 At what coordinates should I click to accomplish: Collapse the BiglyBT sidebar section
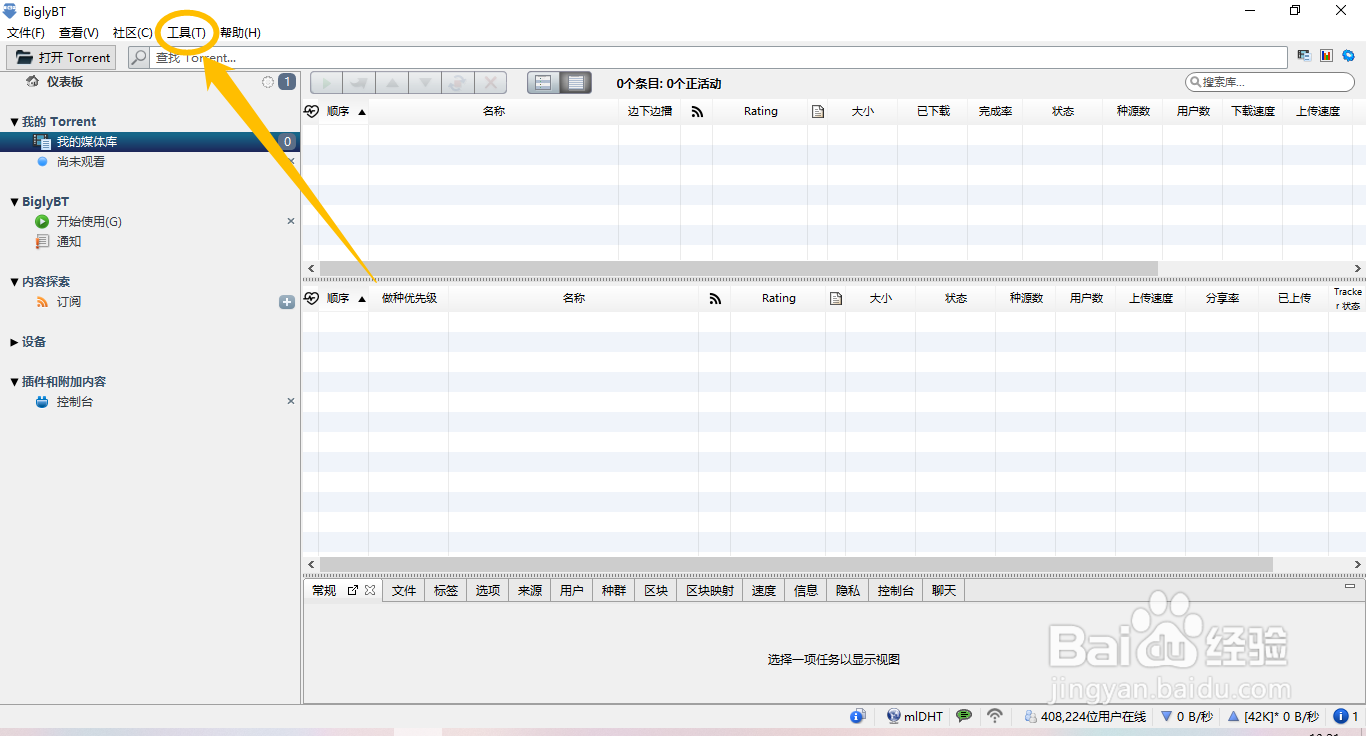pos(14,202)
